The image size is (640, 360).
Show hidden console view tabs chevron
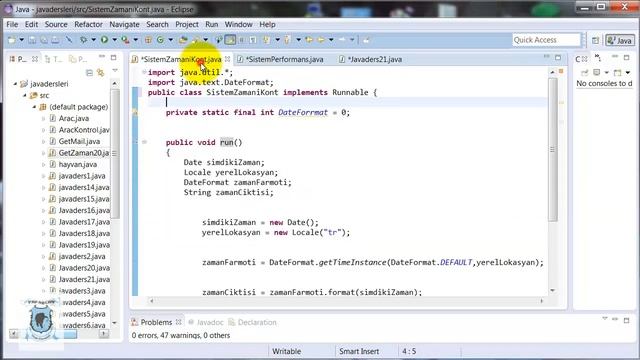click(598, 57)
